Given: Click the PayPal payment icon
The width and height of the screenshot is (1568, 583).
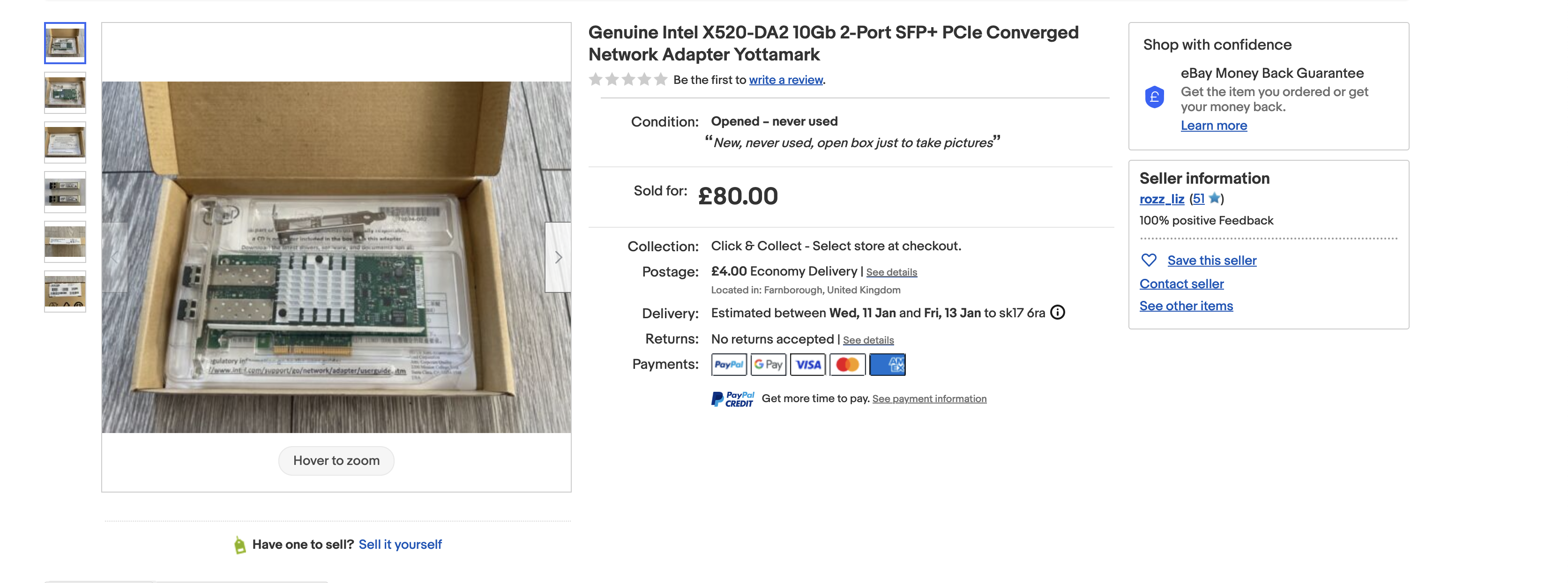Looking at the screenshot, I should click(x=729, y=365).
